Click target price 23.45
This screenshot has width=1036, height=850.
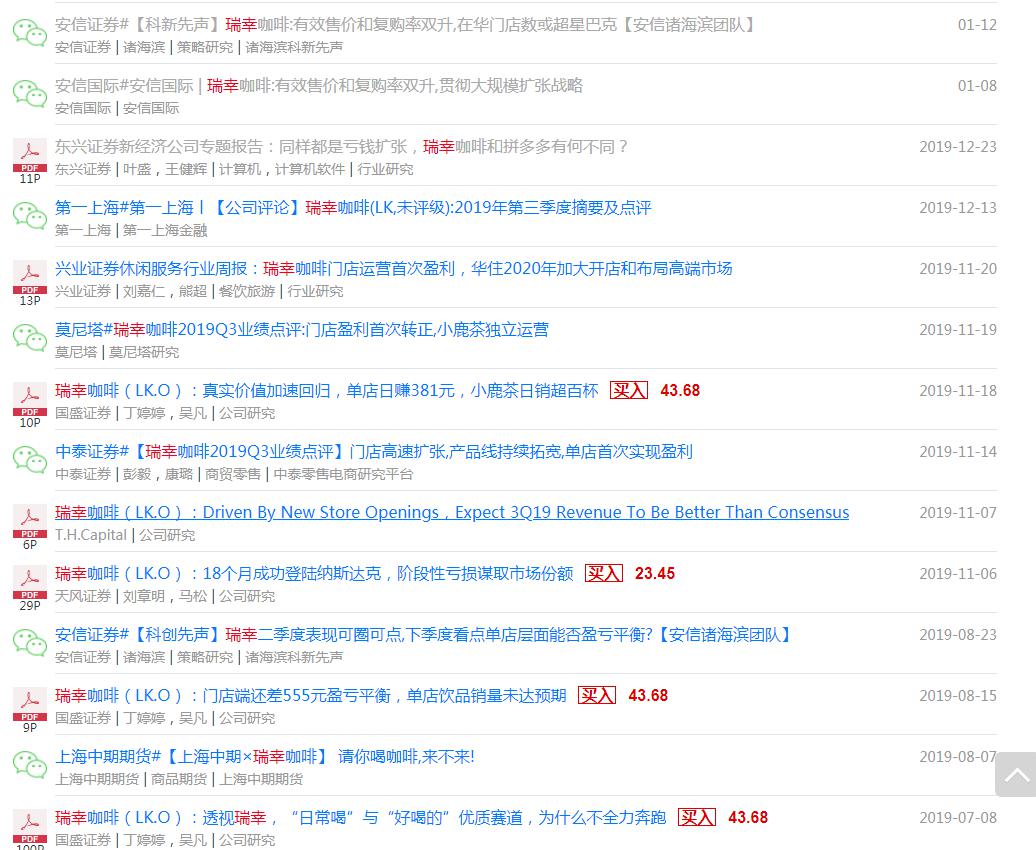655,574
